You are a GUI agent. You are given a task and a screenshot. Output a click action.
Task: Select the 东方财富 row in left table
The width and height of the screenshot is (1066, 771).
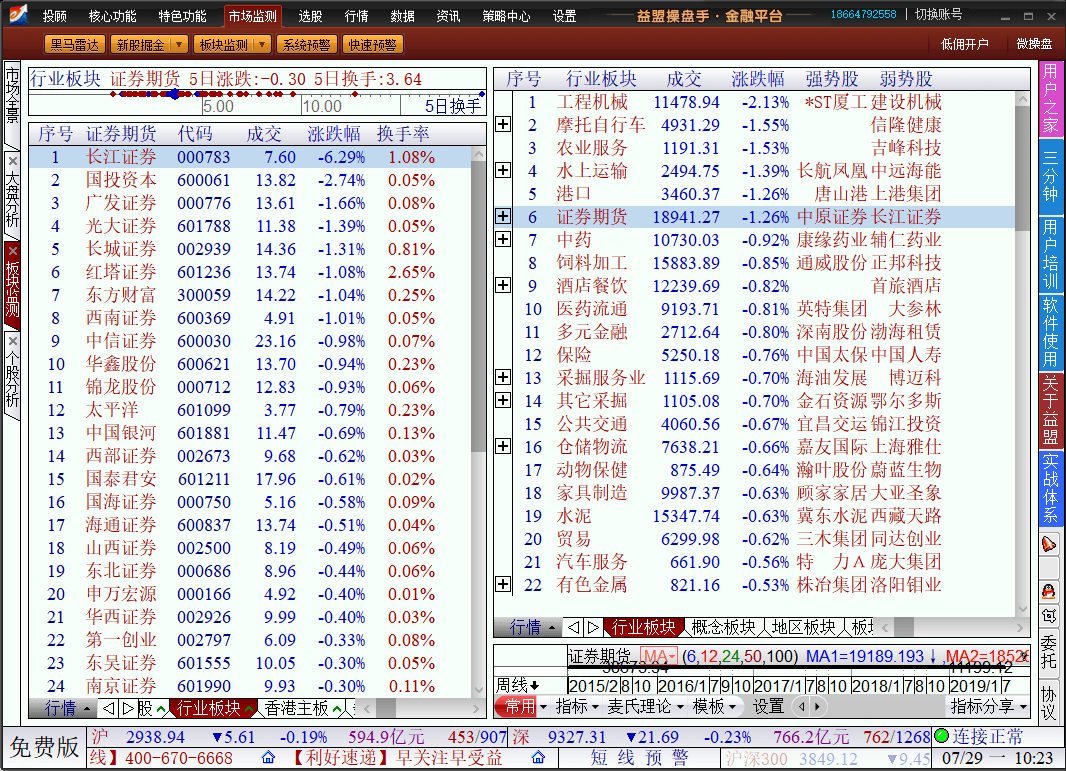[249, 295]
